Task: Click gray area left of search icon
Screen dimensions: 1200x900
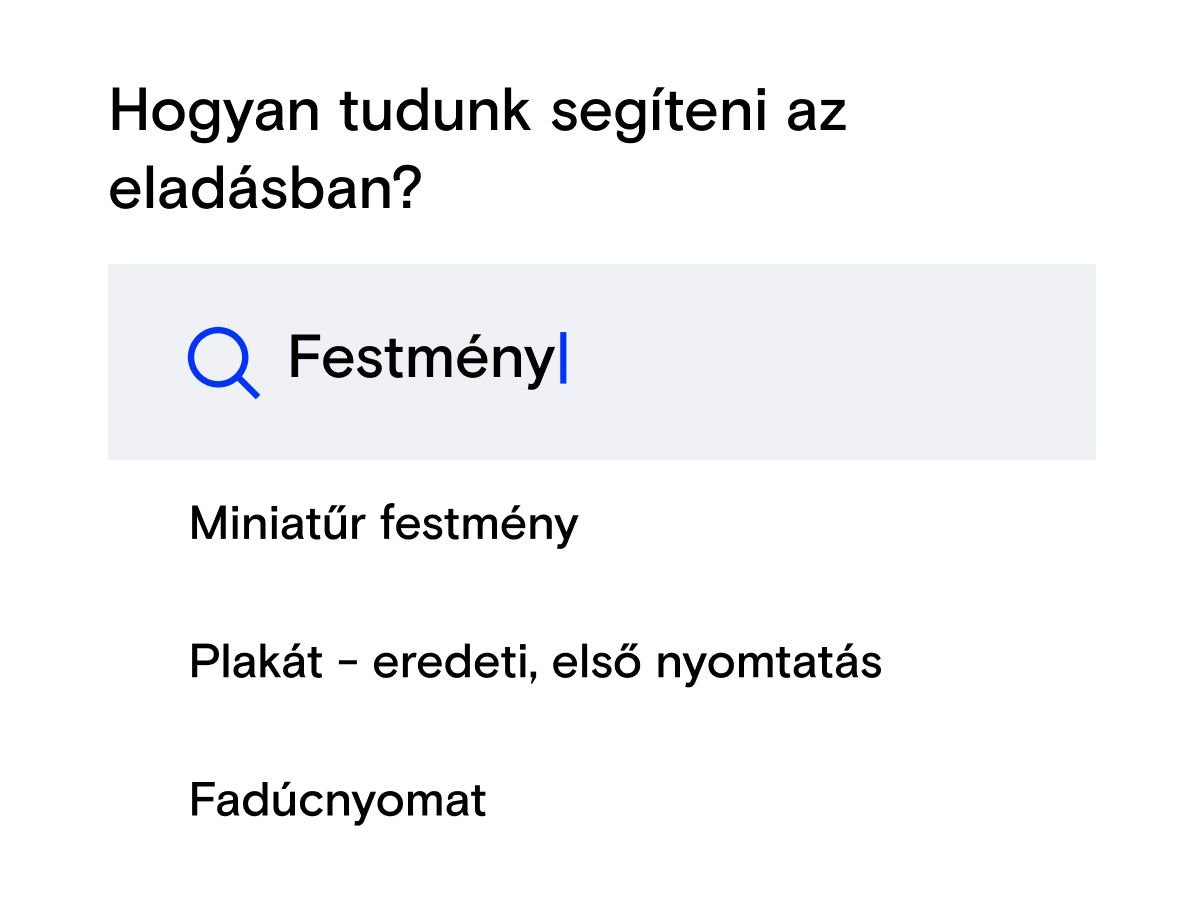Action: (x=147, y=362)
